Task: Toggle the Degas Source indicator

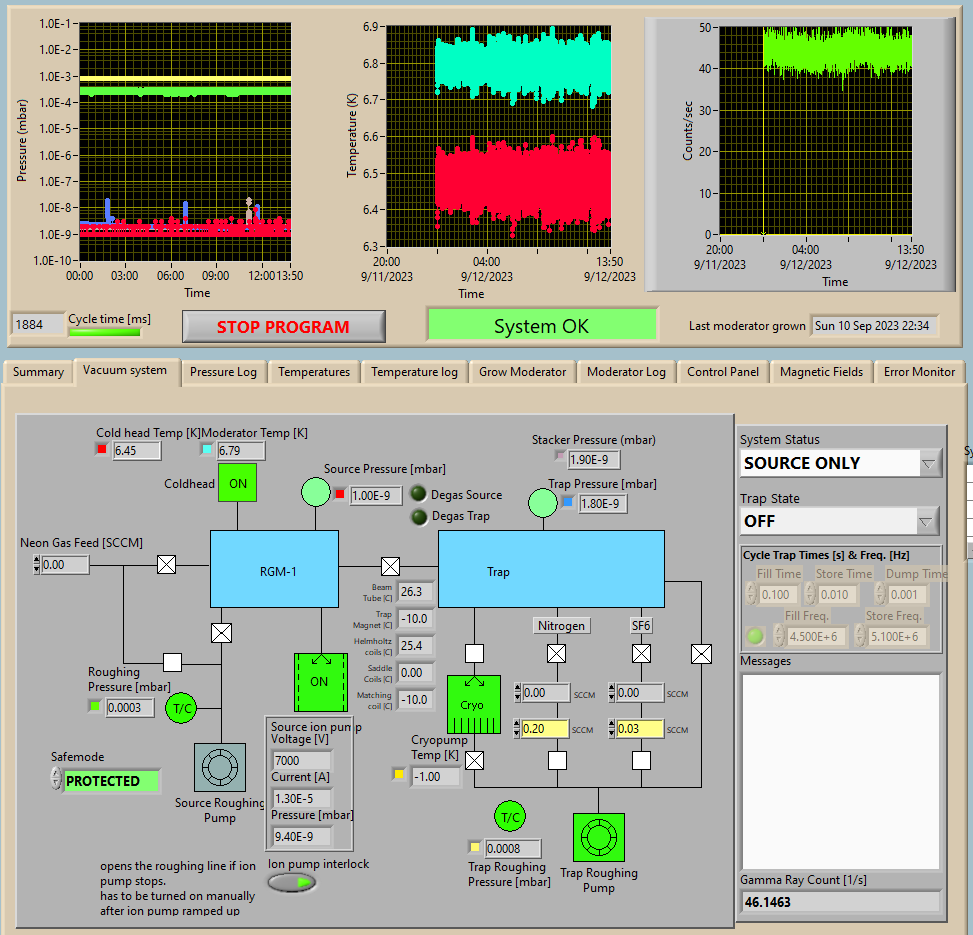Action: point(418,494)
